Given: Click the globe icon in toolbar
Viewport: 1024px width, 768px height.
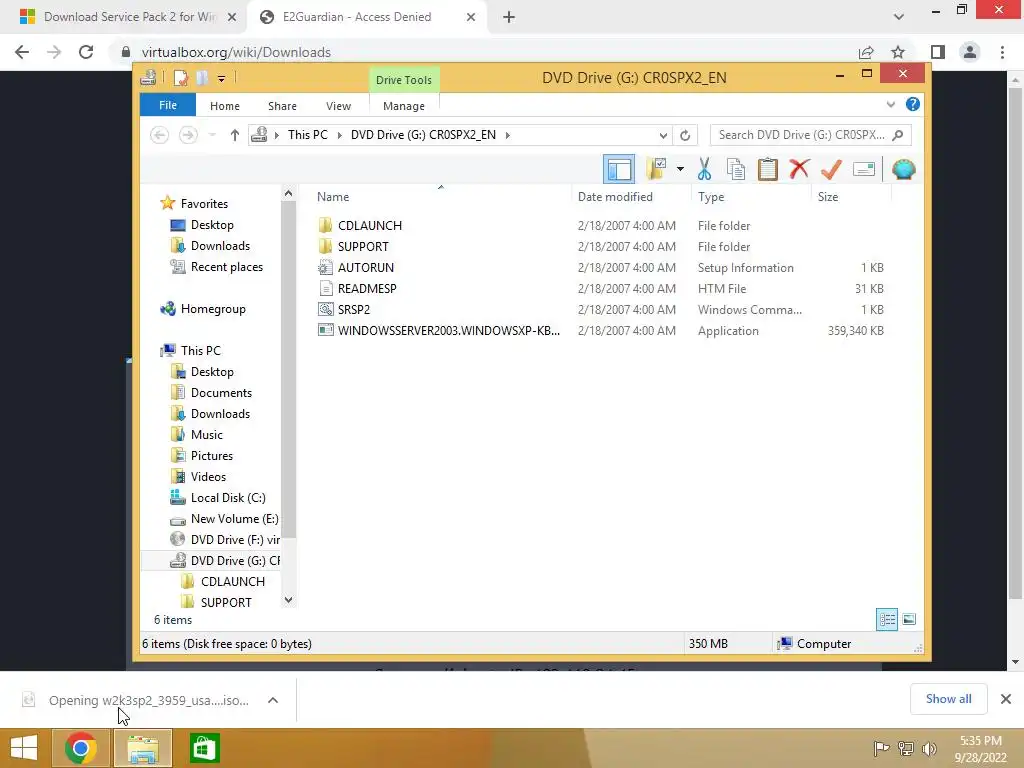Looking at the screenshot, I should coord(904,169).
